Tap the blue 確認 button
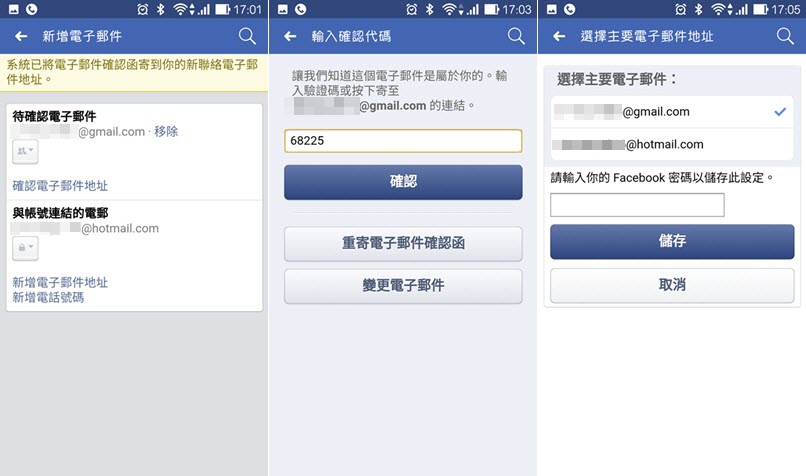Image resolution: width=806 pixels, height=476 pixels. [x=403, y=182]
